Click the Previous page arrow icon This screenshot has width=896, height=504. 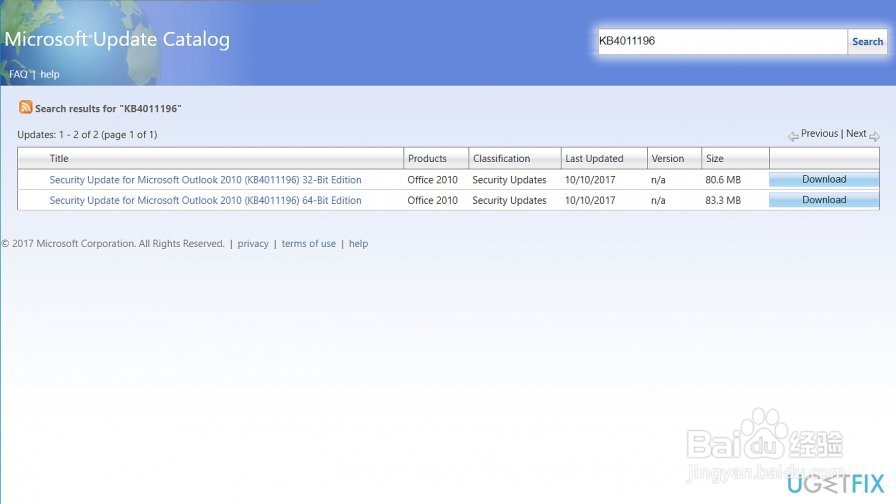(x=793, y=136)
